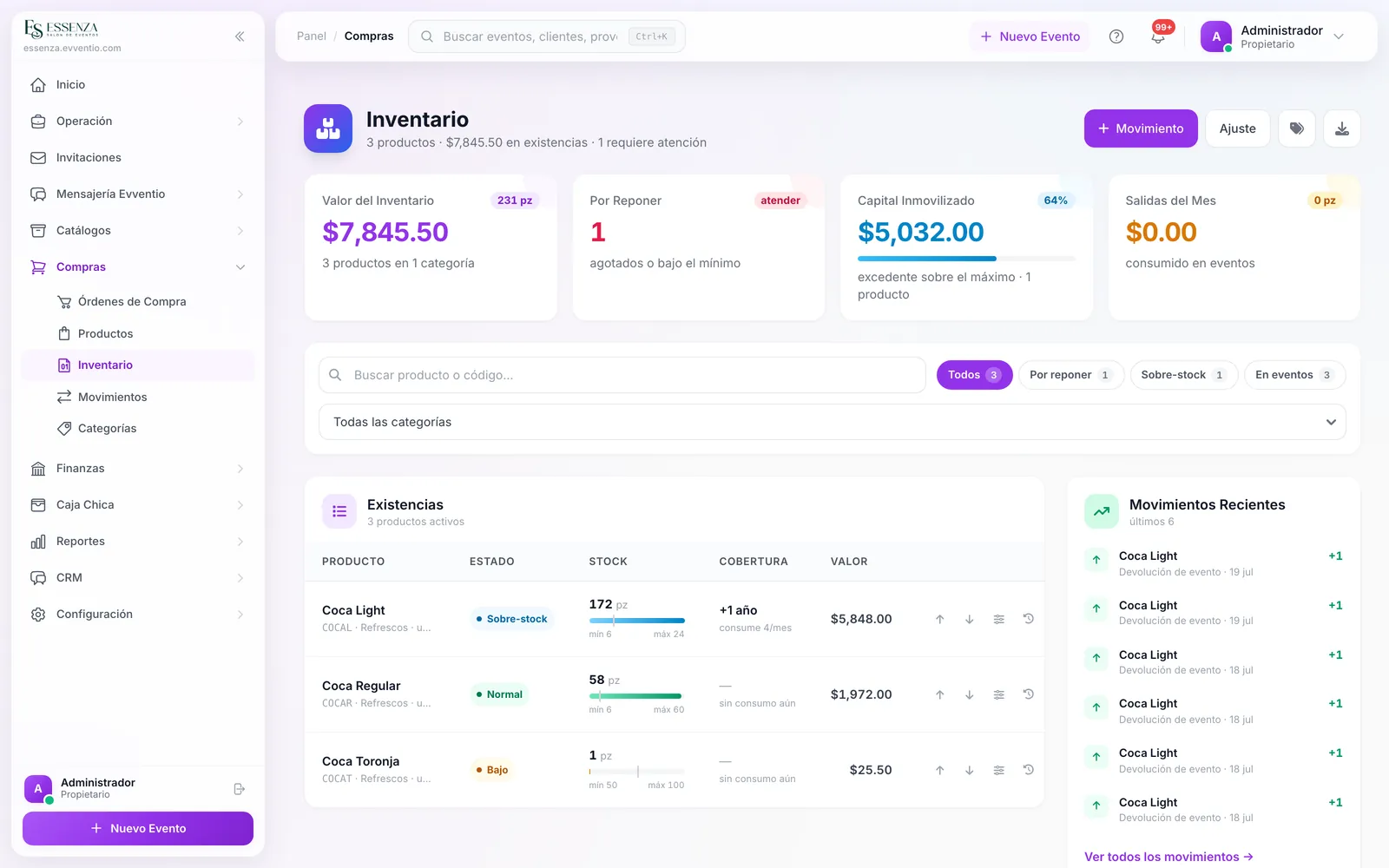Click down-arrow exit icon for Coca Light row
Viewport: 1389px width, 868px height.
(x=970, y=619)
